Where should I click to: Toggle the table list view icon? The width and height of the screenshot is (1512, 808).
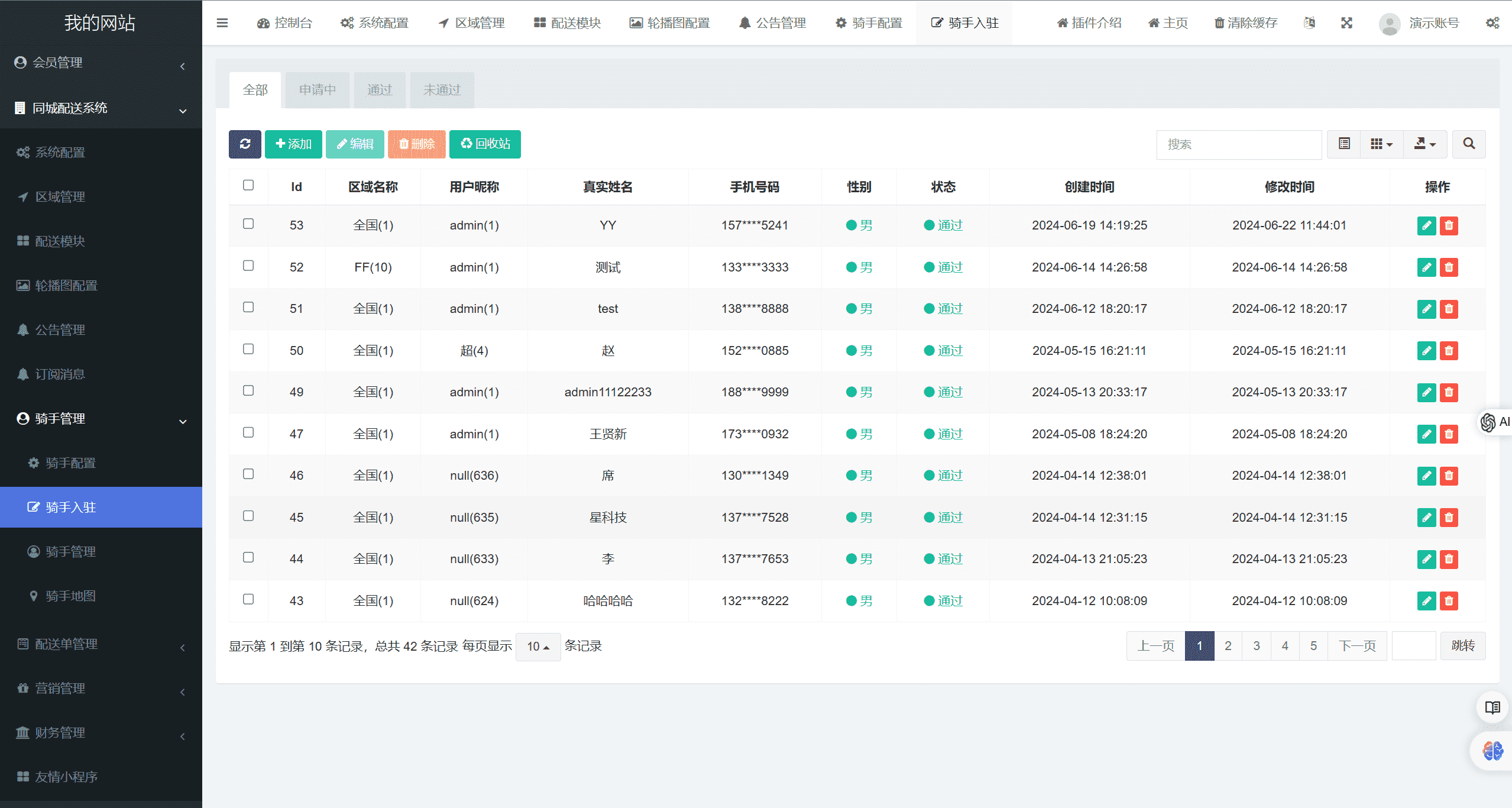[x=1344, y=144]
